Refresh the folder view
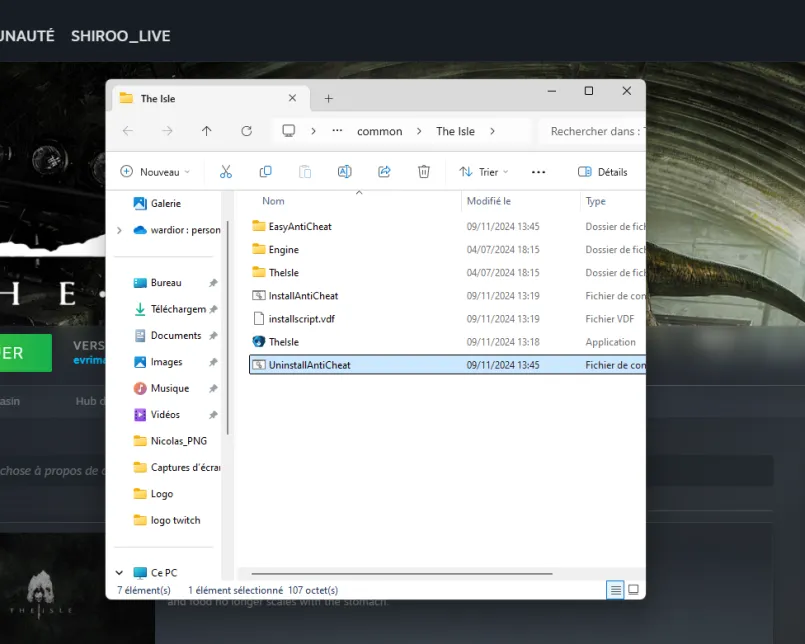Viewport: 805px width, 644px height. coord(246,131)
